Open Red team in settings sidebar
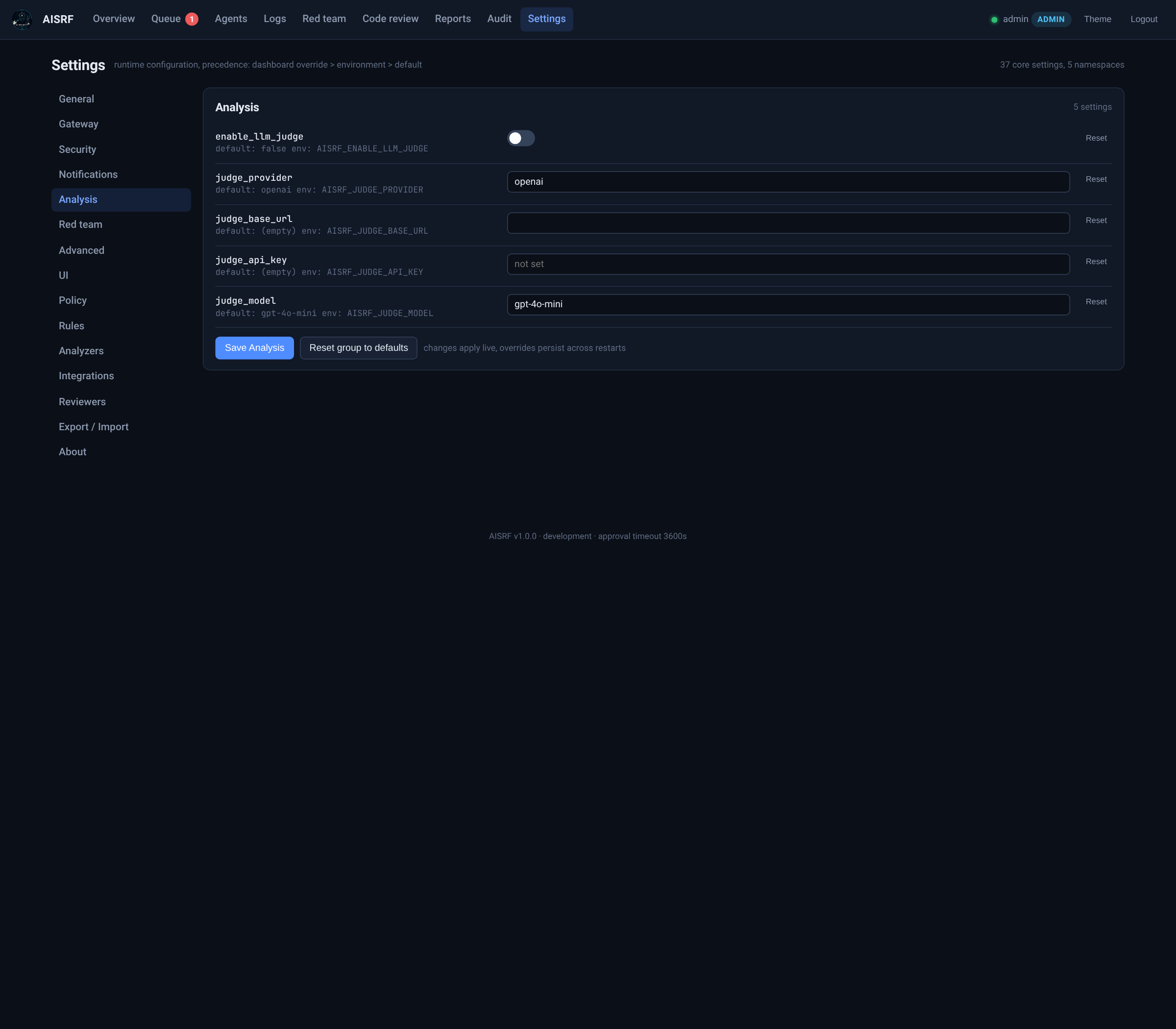1176x1029 pixels. [x=121, y=224]
